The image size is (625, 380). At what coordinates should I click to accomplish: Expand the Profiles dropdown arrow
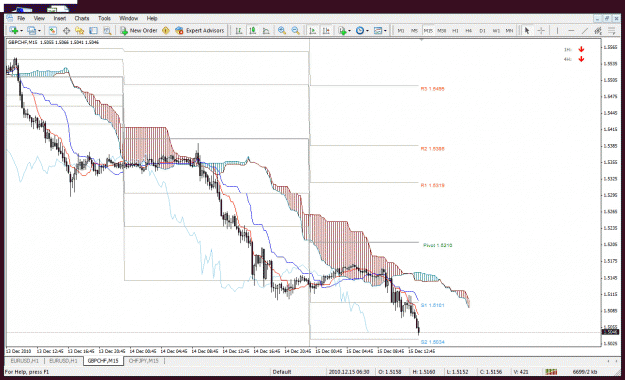click(x=39, y=31)
